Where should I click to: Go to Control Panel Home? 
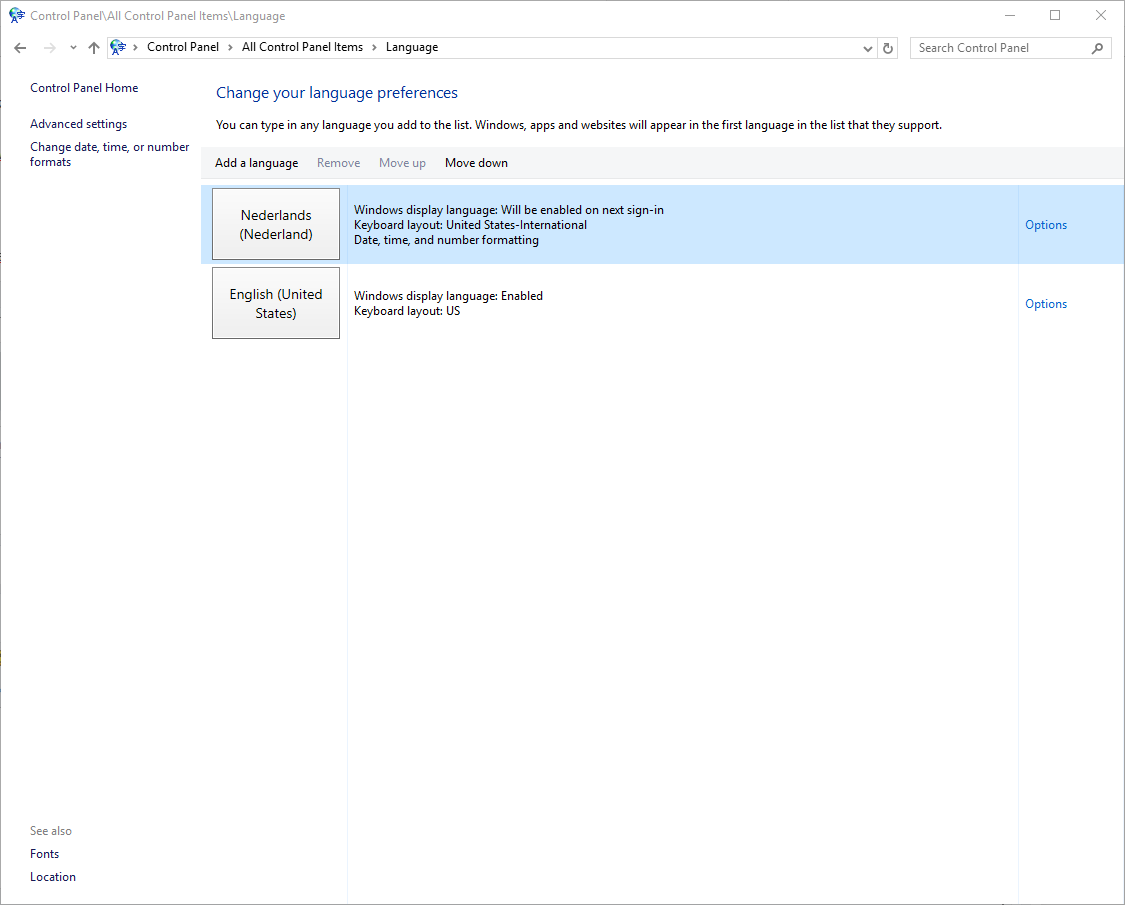tap(84, 88)
